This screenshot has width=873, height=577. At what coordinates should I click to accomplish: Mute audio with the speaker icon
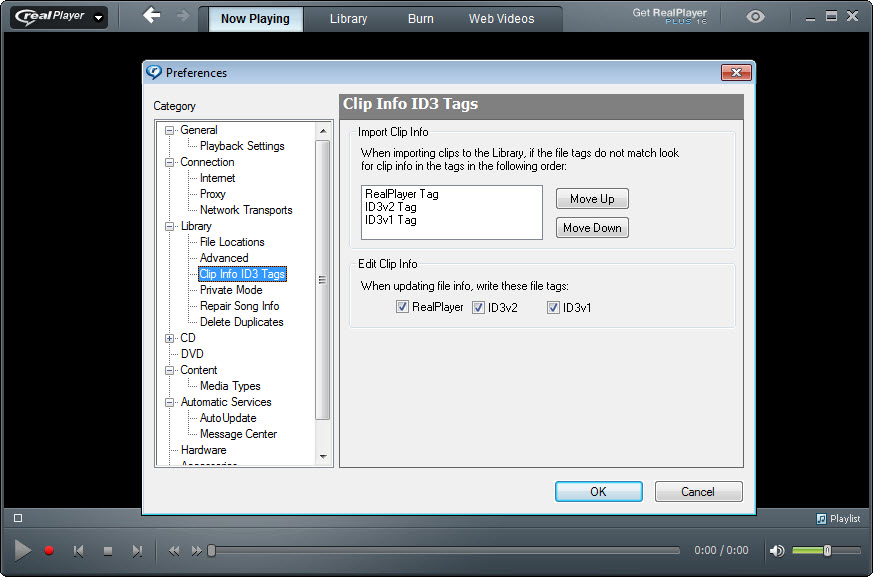pyautogui.click(x=777, y=551)
